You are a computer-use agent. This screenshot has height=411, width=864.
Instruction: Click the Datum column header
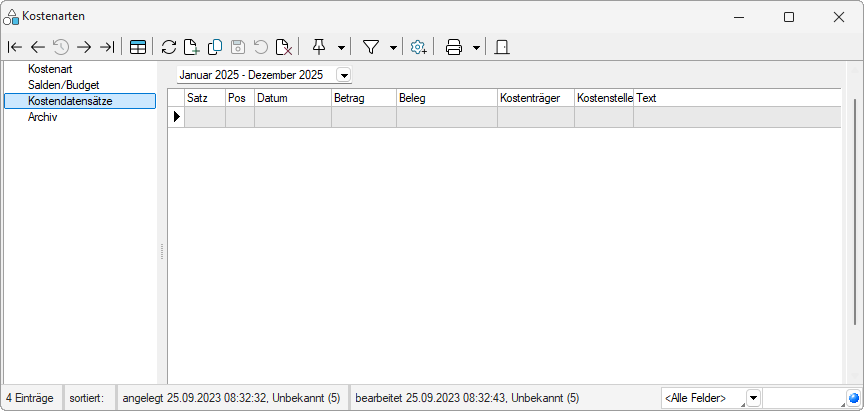coord(292,98)
